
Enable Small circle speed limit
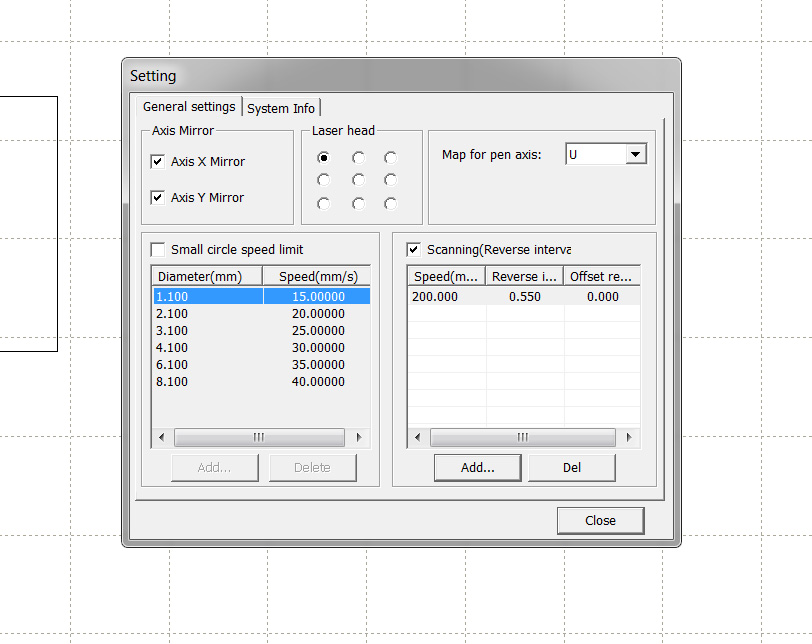157,250
